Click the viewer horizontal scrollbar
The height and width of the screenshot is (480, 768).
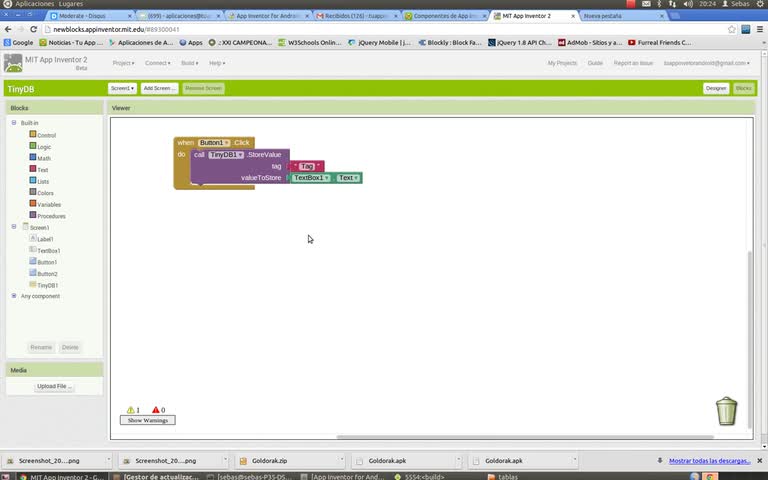[x=524, y=436]
